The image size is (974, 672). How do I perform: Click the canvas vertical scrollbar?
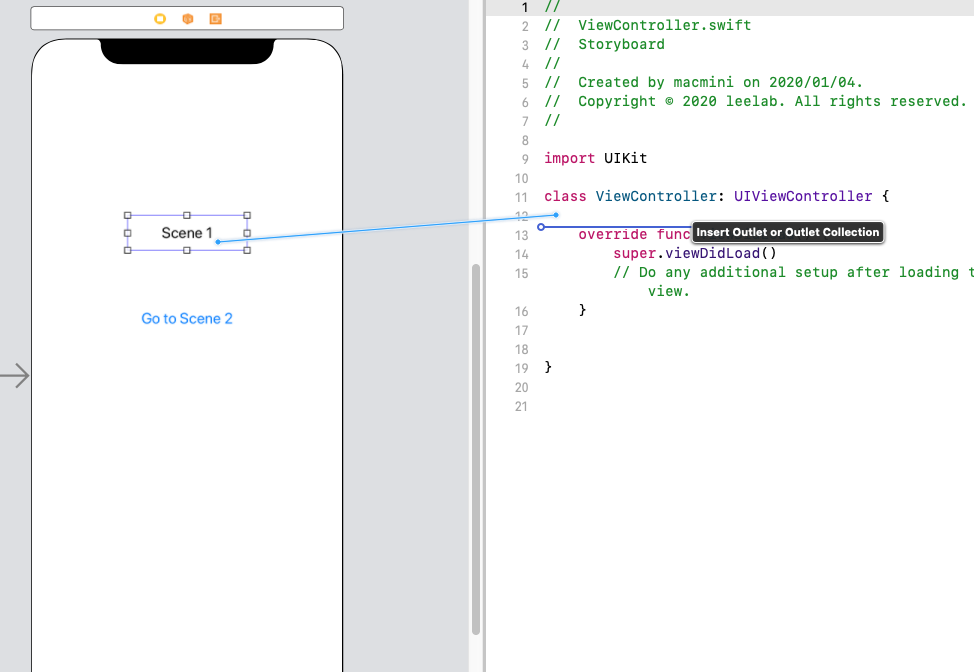click(476, 448)
